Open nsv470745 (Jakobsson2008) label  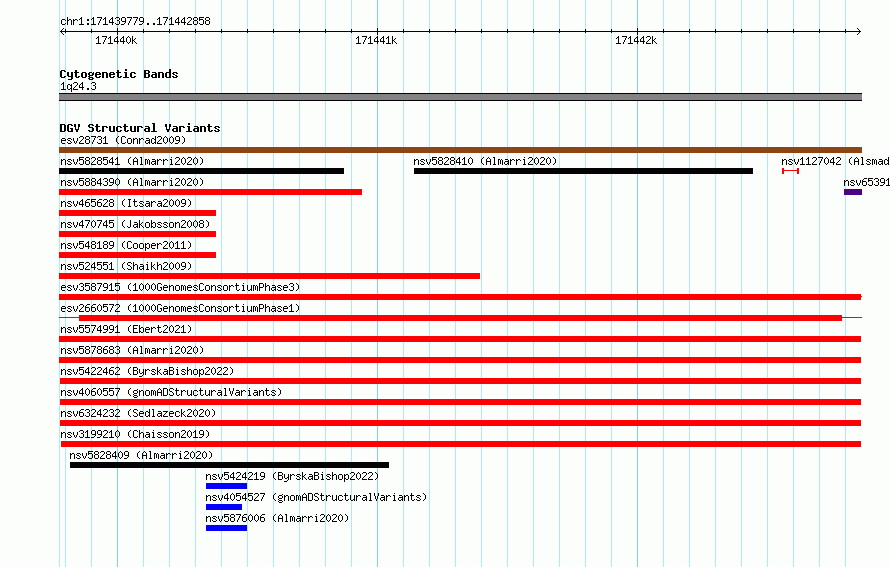[x=135, y=224]
